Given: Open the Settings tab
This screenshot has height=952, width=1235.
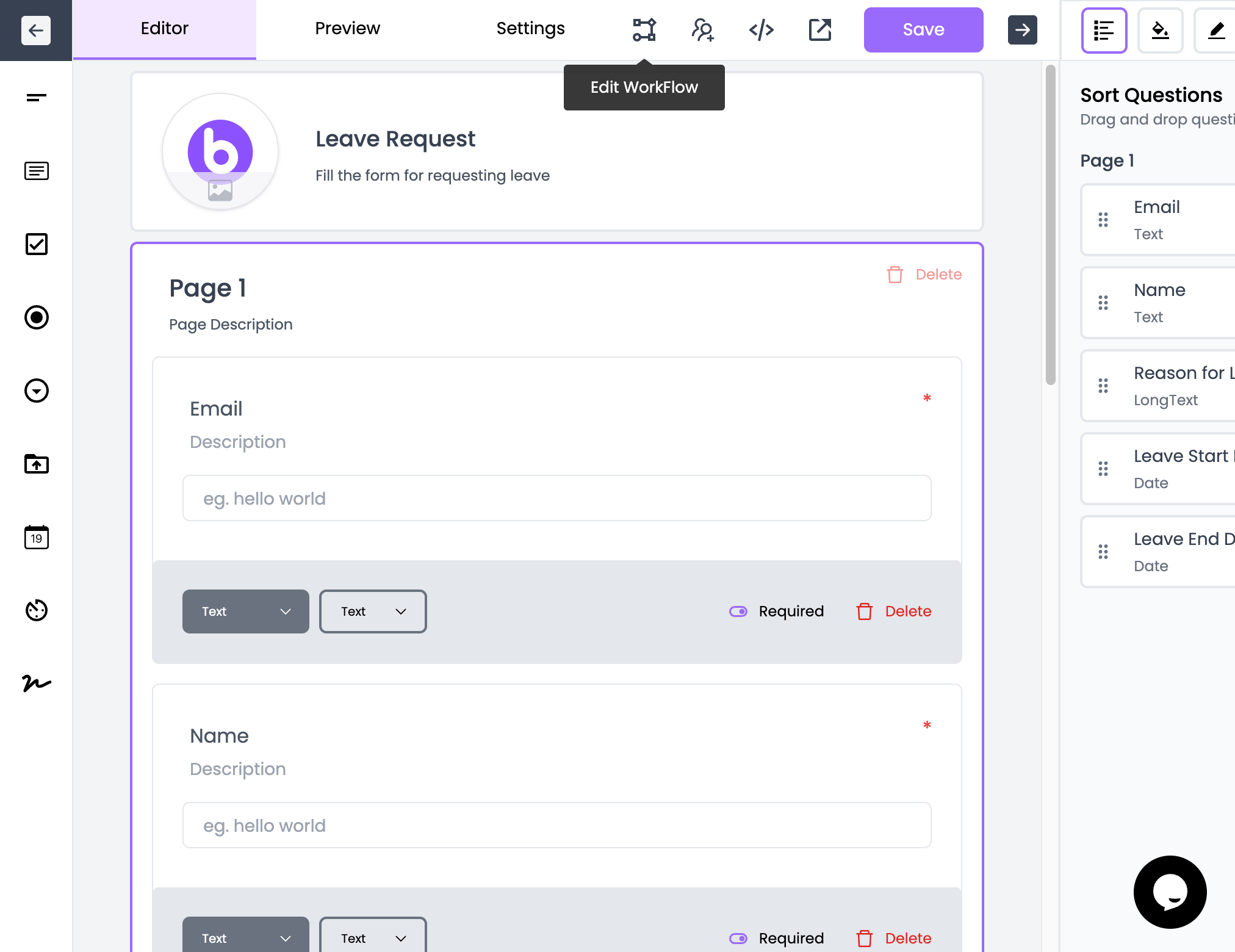Looking at the screenshot, I should (x=530, y=28).
